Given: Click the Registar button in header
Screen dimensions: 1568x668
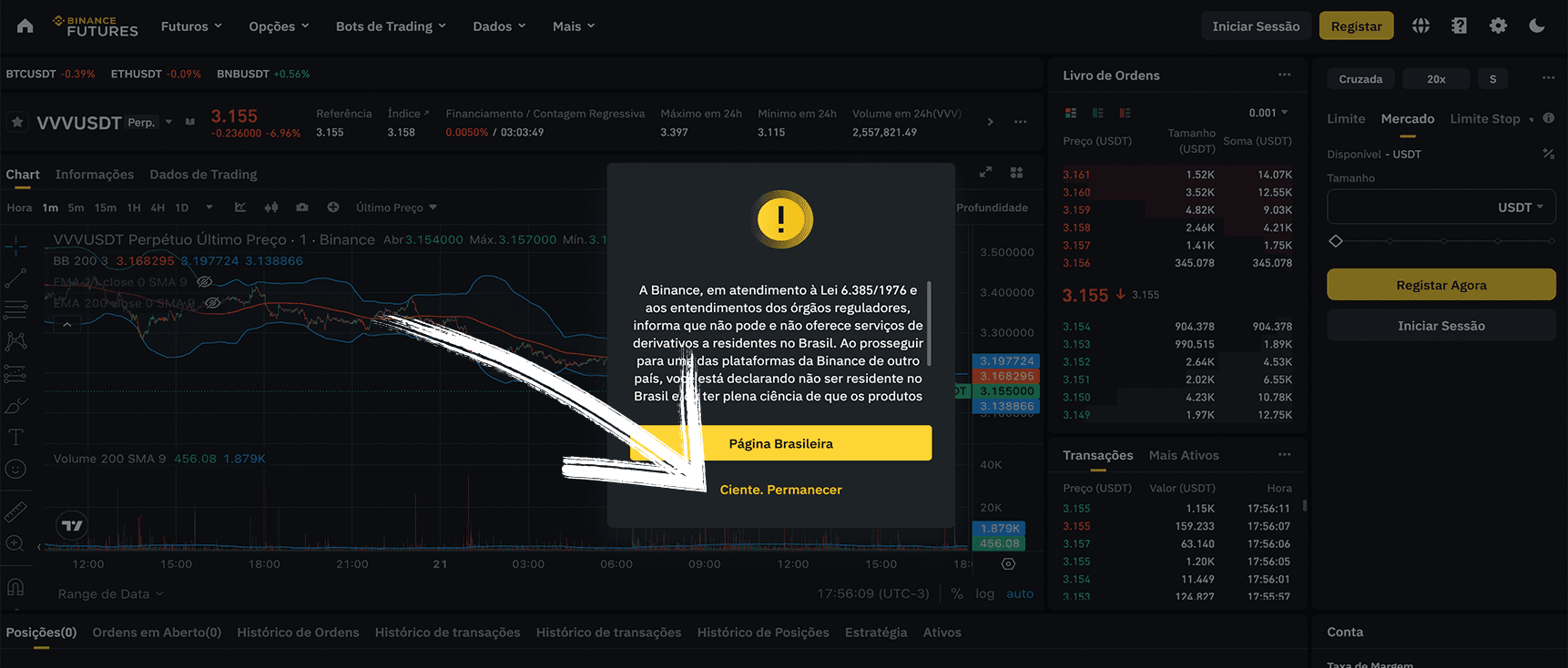Looking at the screenshot, I should point(1356,25).
